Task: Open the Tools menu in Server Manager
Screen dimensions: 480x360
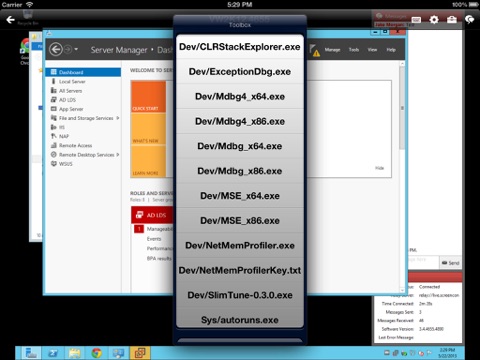Action: click(x=354, y=50)
